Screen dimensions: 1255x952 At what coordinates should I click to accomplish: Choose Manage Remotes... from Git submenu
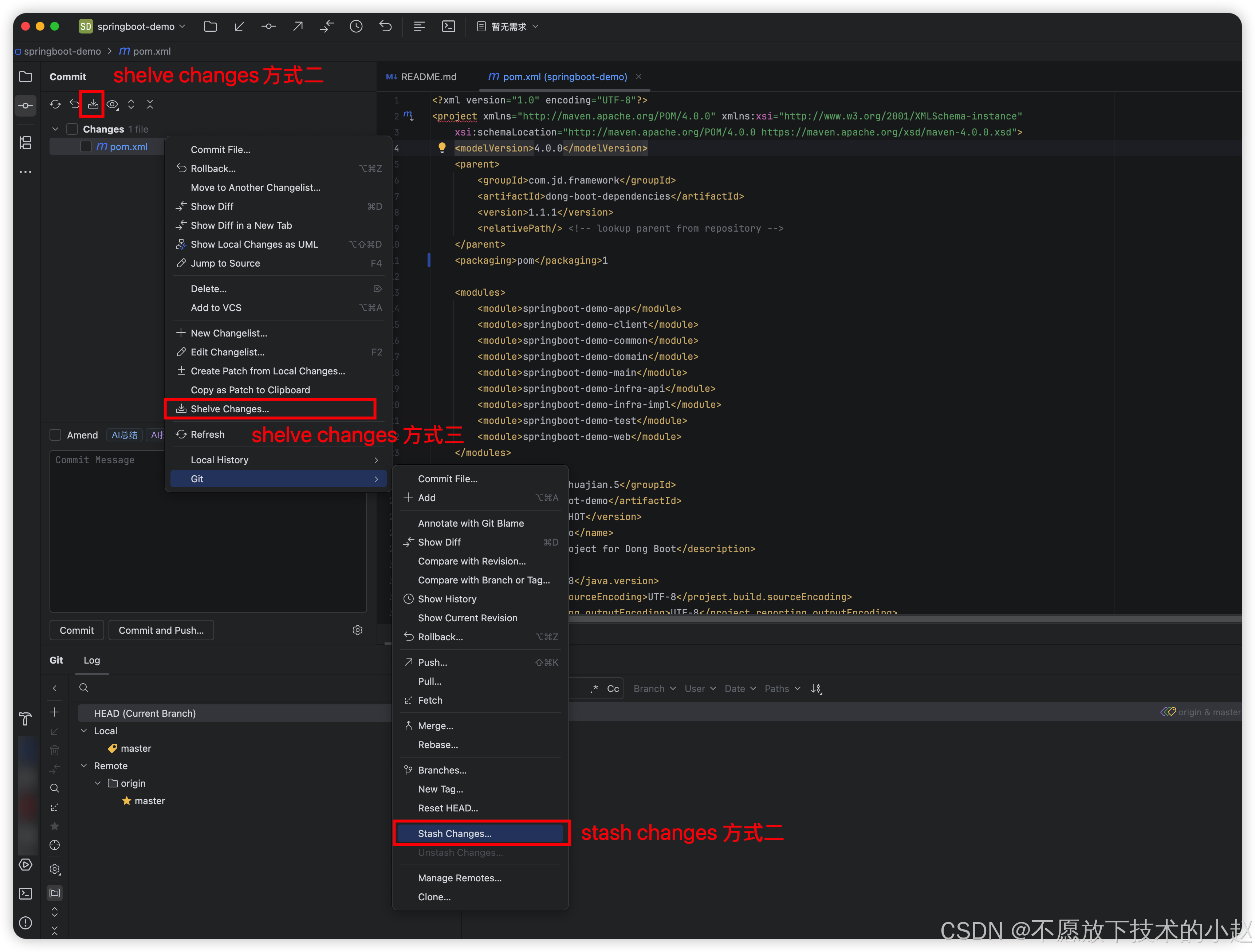[x=479, y=878]
